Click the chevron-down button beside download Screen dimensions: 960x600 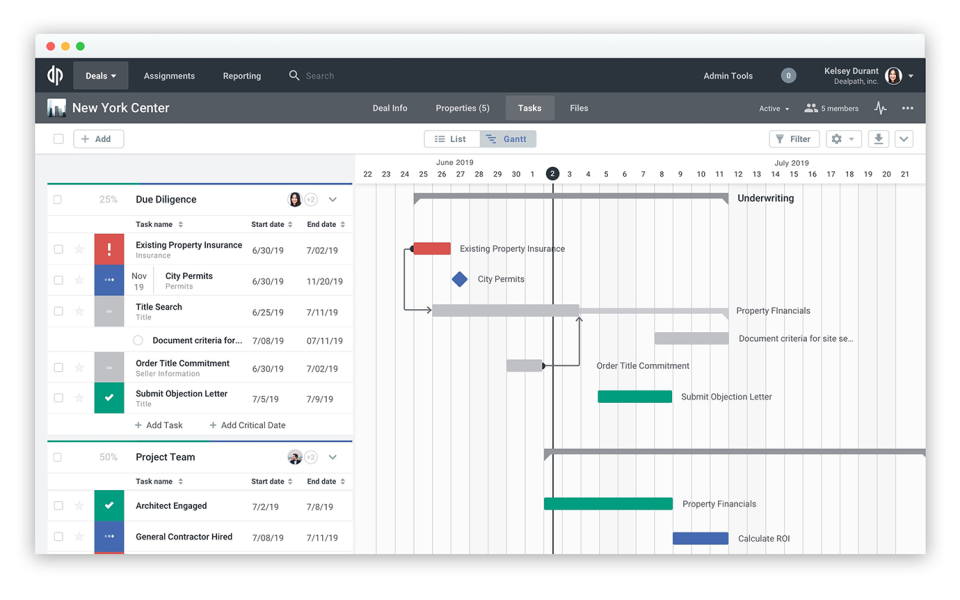coord(904,139)
